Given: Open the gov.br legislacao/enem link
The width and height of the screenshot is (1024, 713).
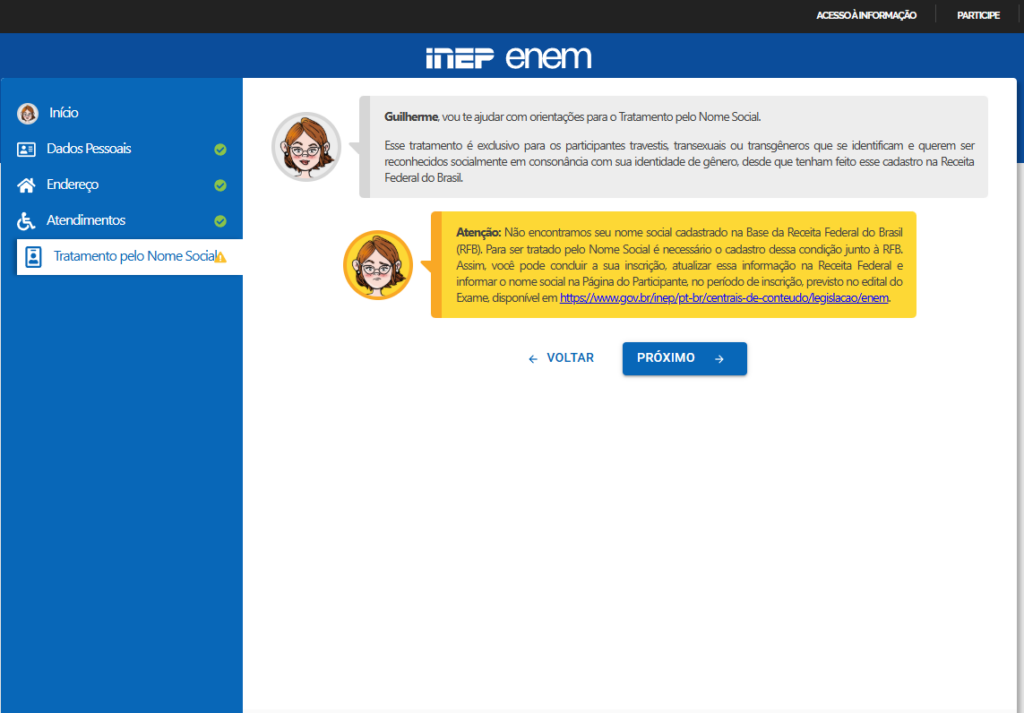Looking at the screenshot, I should 724,298.
